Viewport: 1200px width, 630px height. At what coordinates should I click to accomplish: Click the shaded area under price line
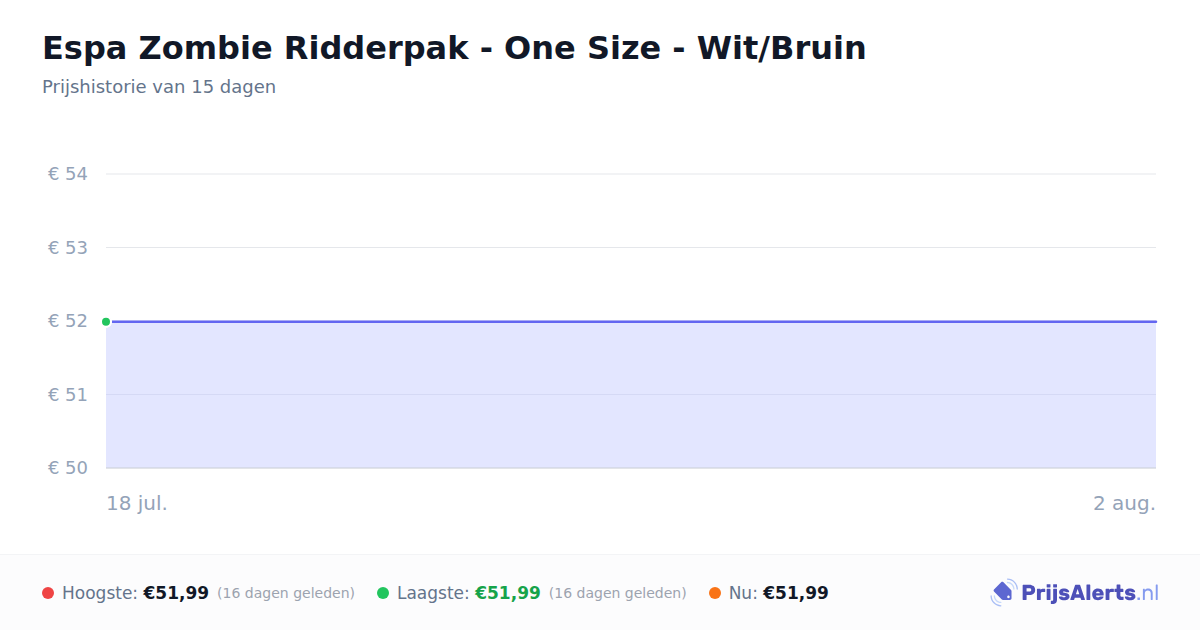pyautogui.click(x=631, y=395)
